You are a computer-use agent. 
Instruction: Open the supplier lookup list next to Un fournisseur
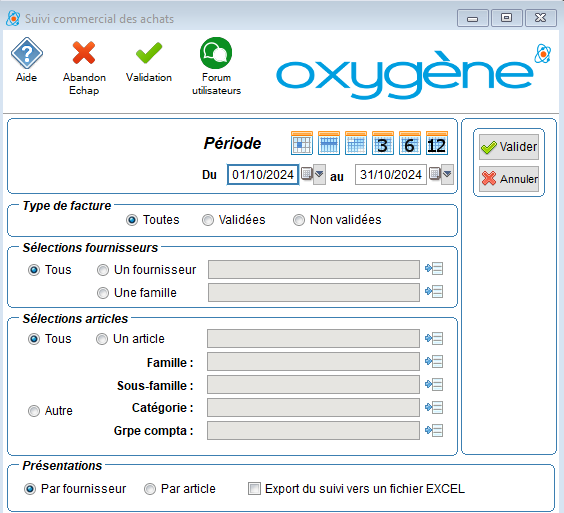pos(434,269)
